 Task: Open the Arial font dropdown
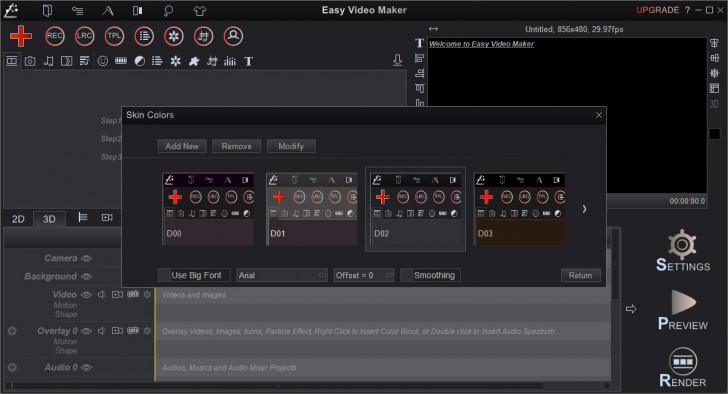pos(282,275)
